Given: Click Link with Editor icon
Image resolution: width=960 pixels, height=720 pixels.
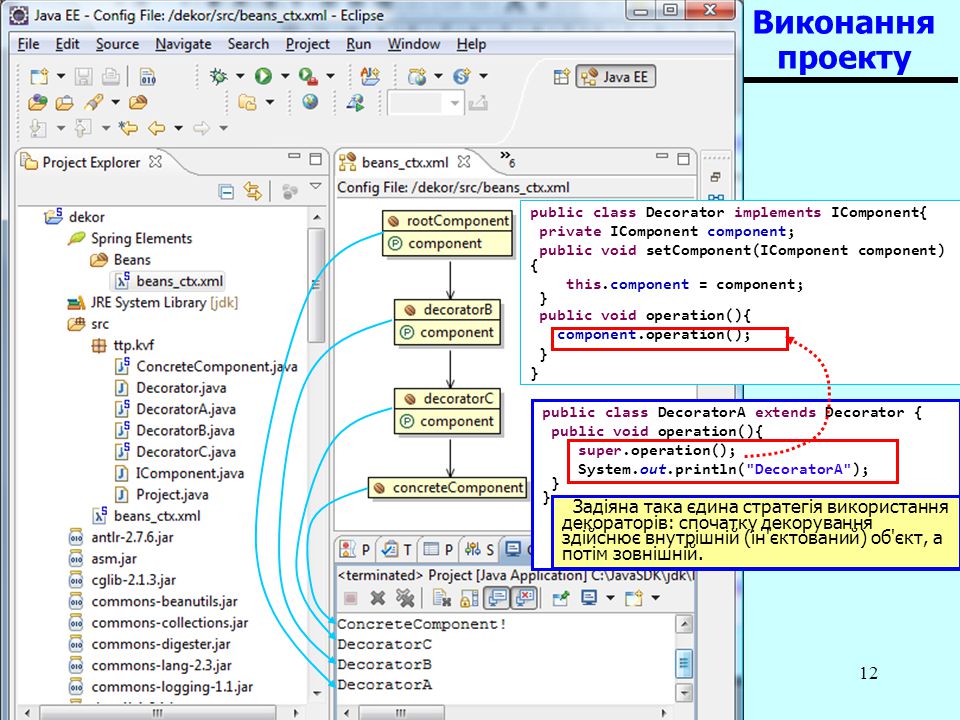Looking at the screenshot, I should coord(252,191).
